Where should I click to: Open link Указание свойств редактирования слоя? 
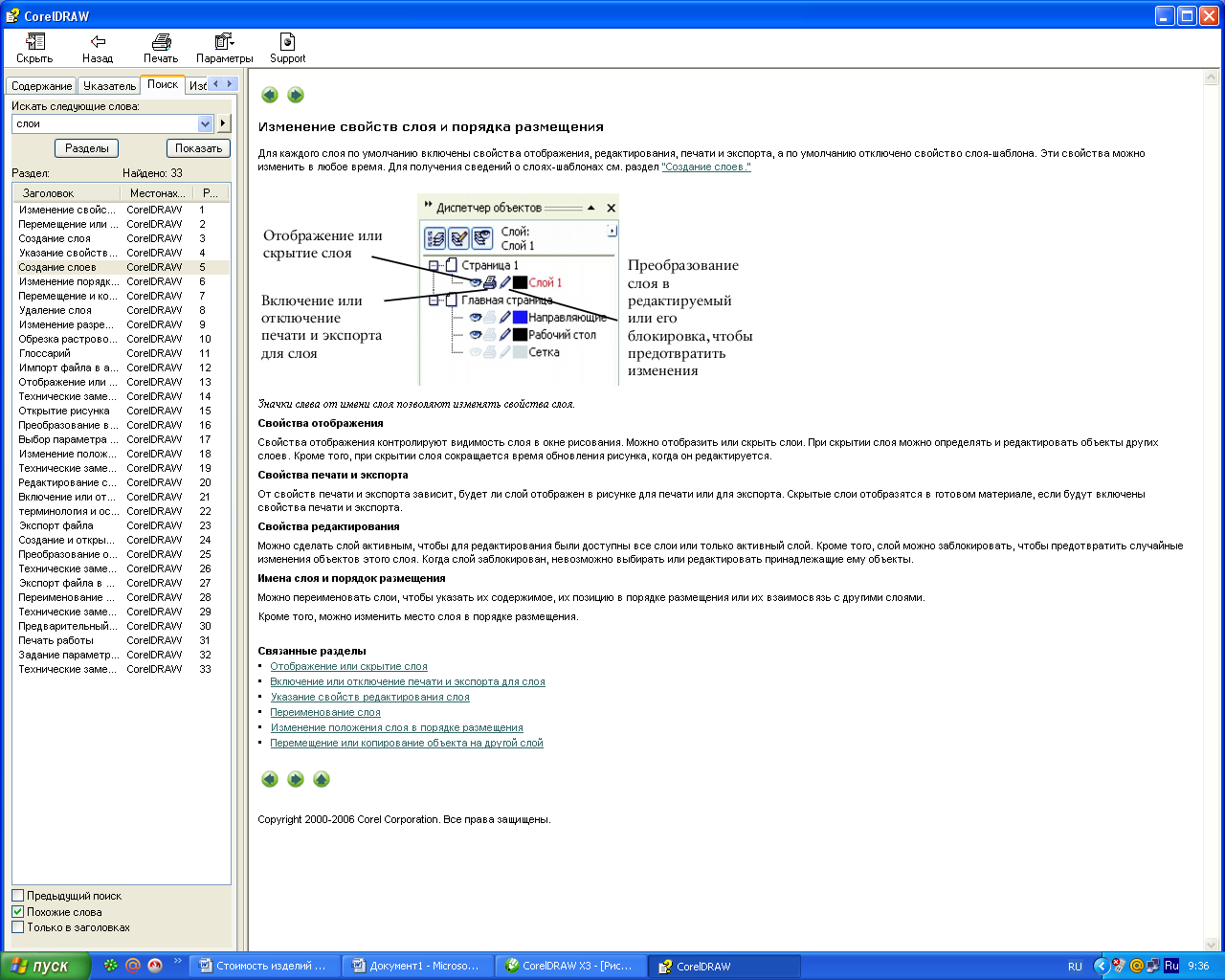369,697
